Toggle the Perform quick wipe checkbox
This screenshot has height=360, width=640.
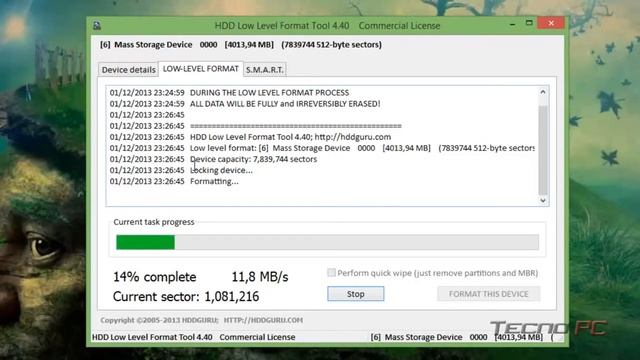point(331,273)
